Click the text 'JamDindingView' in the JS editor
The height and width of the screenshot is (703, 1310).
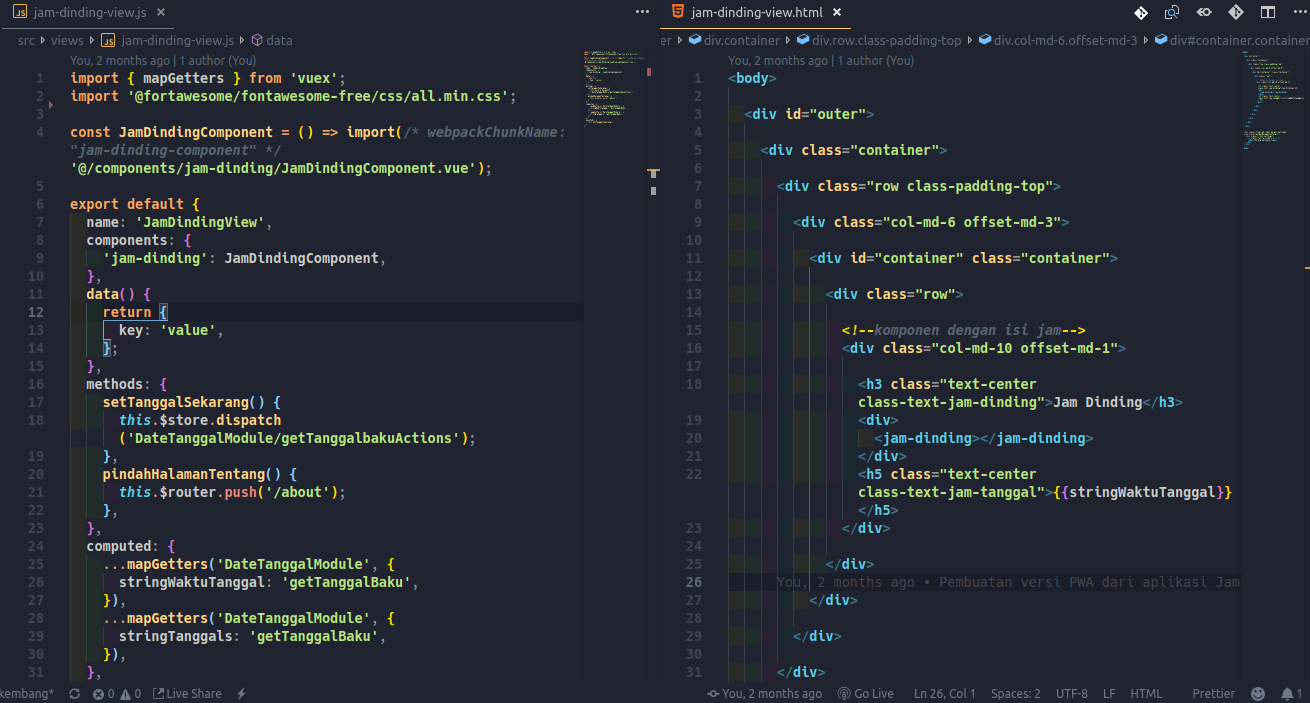[203, 222]
